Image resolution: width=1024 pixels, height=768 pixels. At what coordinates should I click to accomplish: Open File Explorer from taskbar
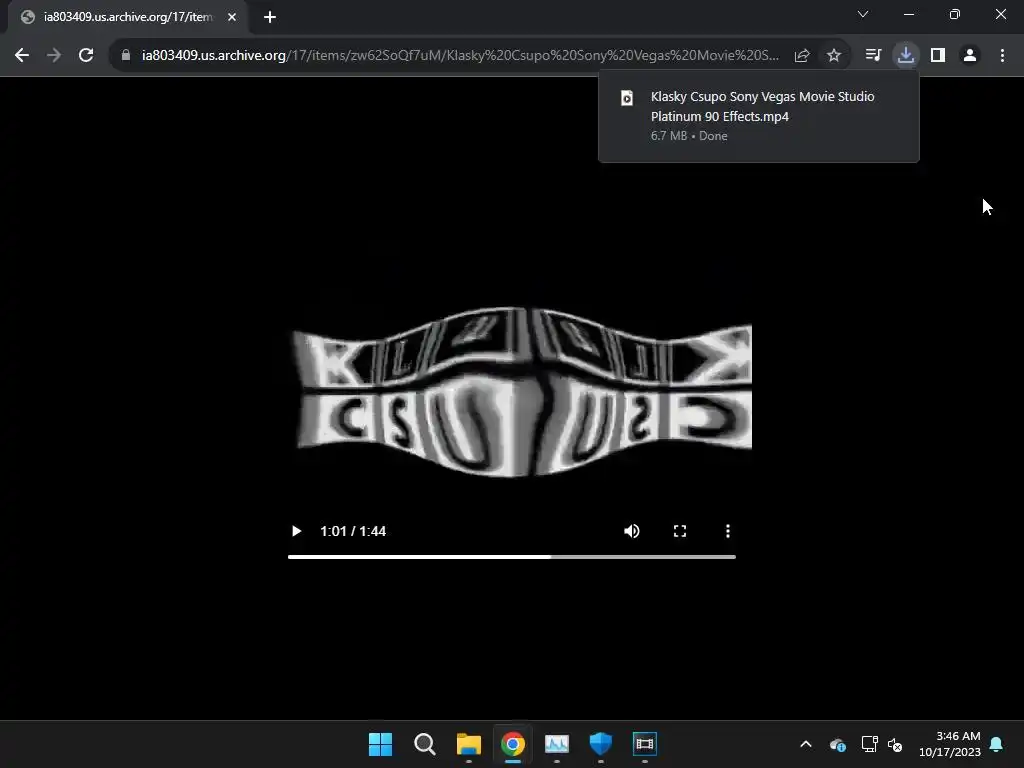click(468, 744)
